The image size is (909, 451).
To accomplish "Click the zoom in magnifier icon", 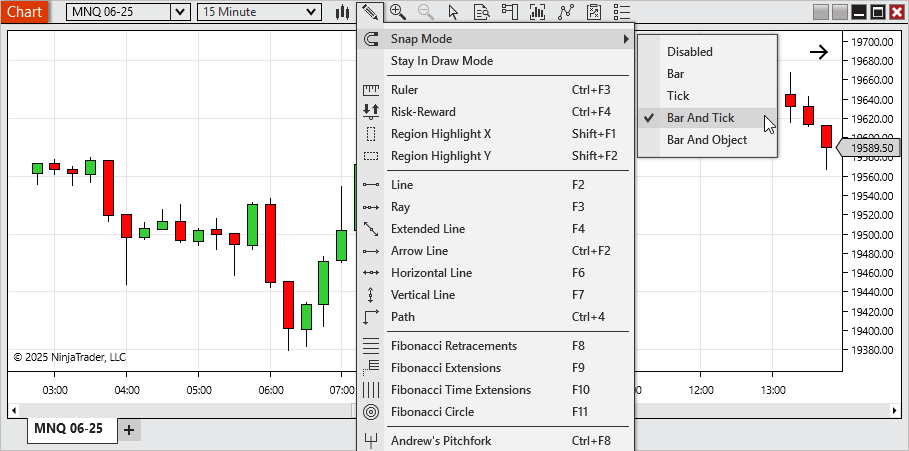I will pos(398,12).
